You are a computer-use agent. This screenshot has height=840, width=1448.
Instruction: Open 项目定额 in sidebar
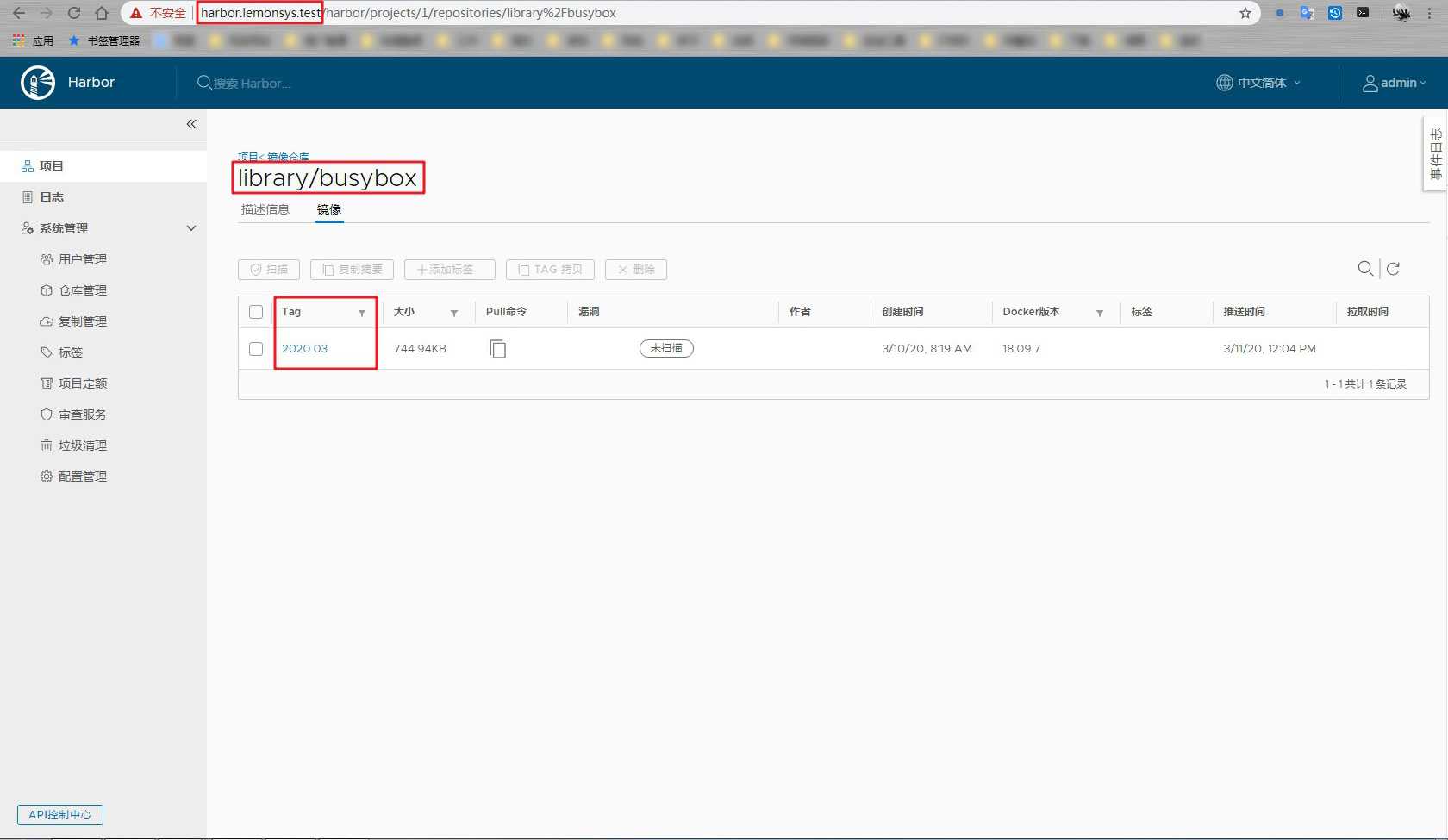[x=83, y=383]
